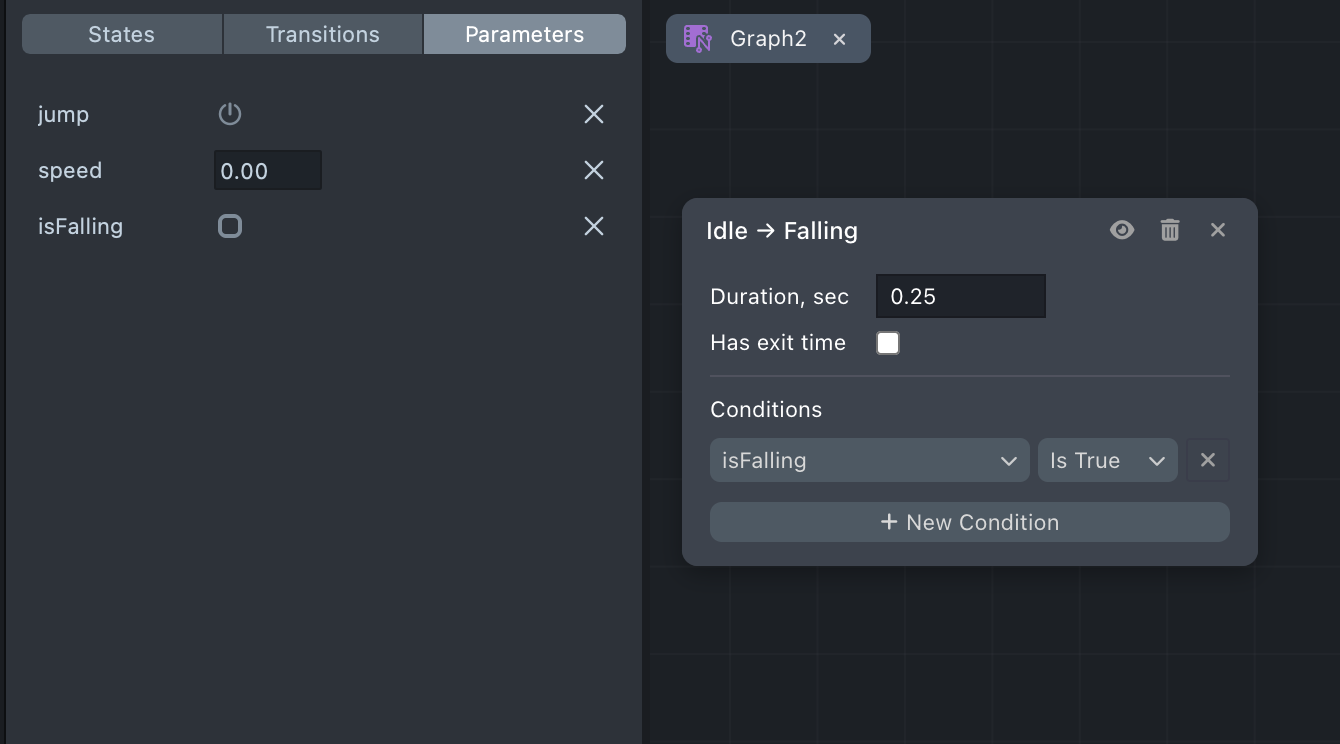The image size is (1340, 744).
Task: Switch to the States tab
Action: pyautogui.click(x=122, y=34)
